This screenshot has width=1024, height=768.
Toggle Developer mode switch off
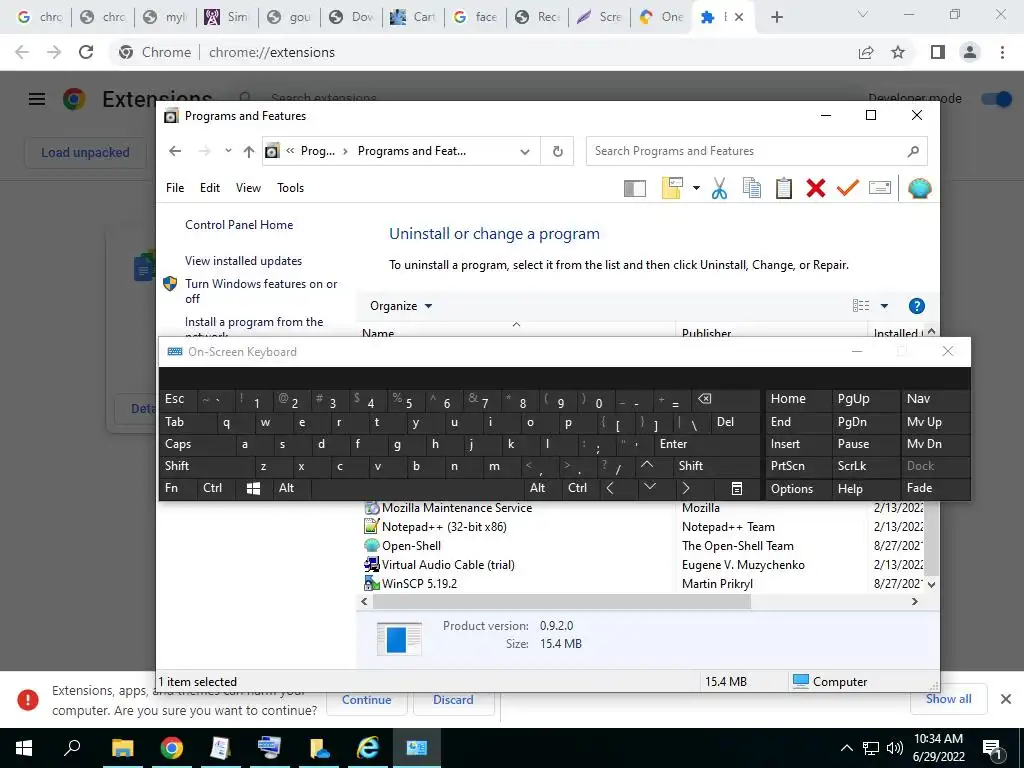(x=997, y=99)
